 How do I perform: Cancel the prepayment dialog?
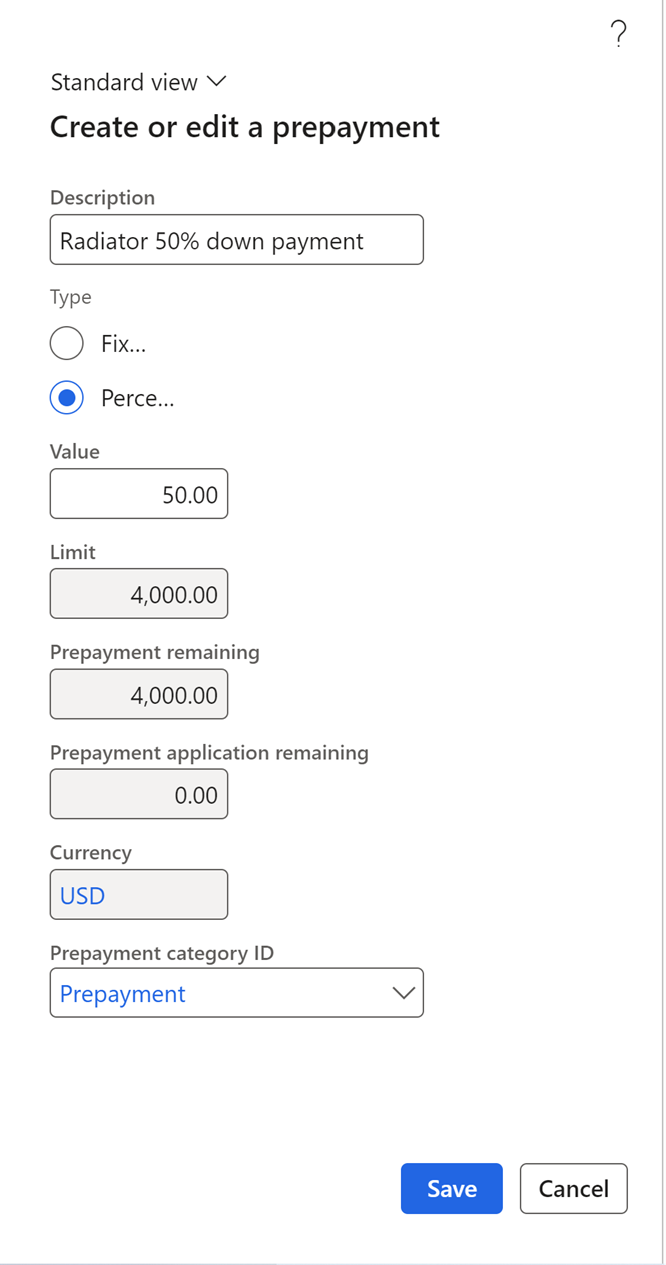[x=574, y=1188]
